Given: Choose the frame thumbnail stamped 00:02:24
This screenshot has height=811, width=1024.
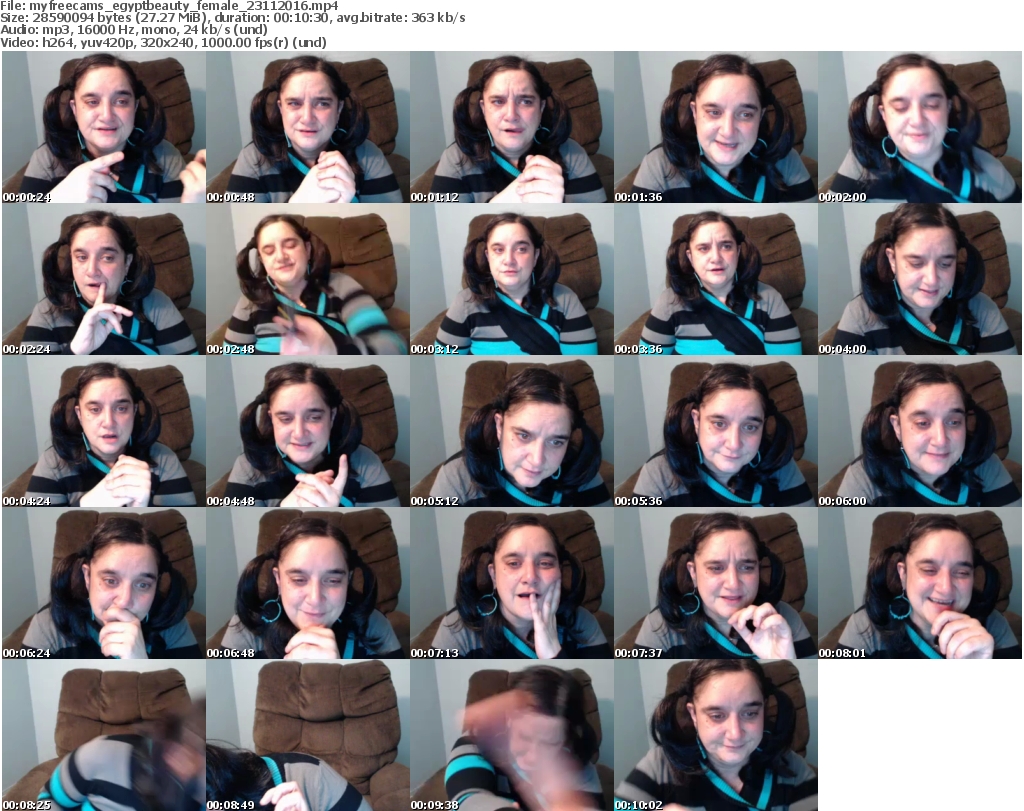Looking at the screenshot, I should click(x=104, y=279).
